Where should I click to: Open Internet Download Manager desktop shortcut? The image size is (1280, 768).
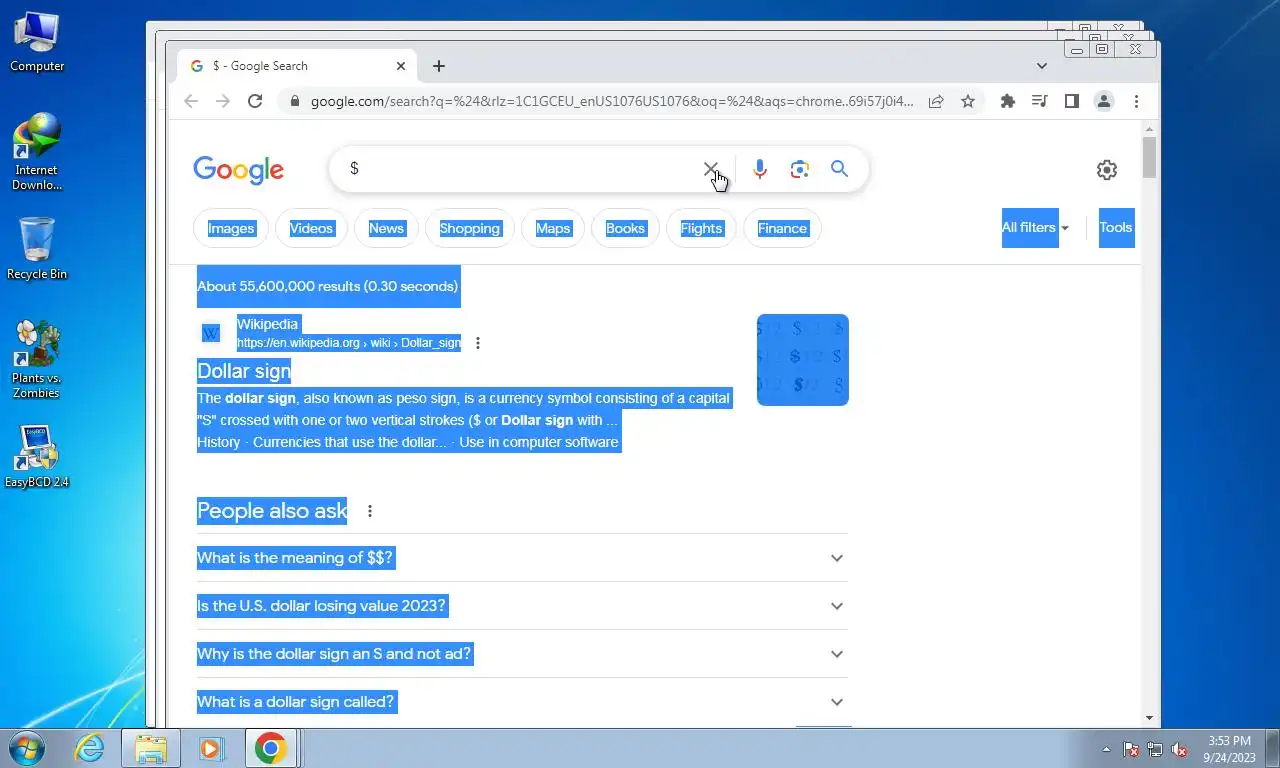[37, 152]
